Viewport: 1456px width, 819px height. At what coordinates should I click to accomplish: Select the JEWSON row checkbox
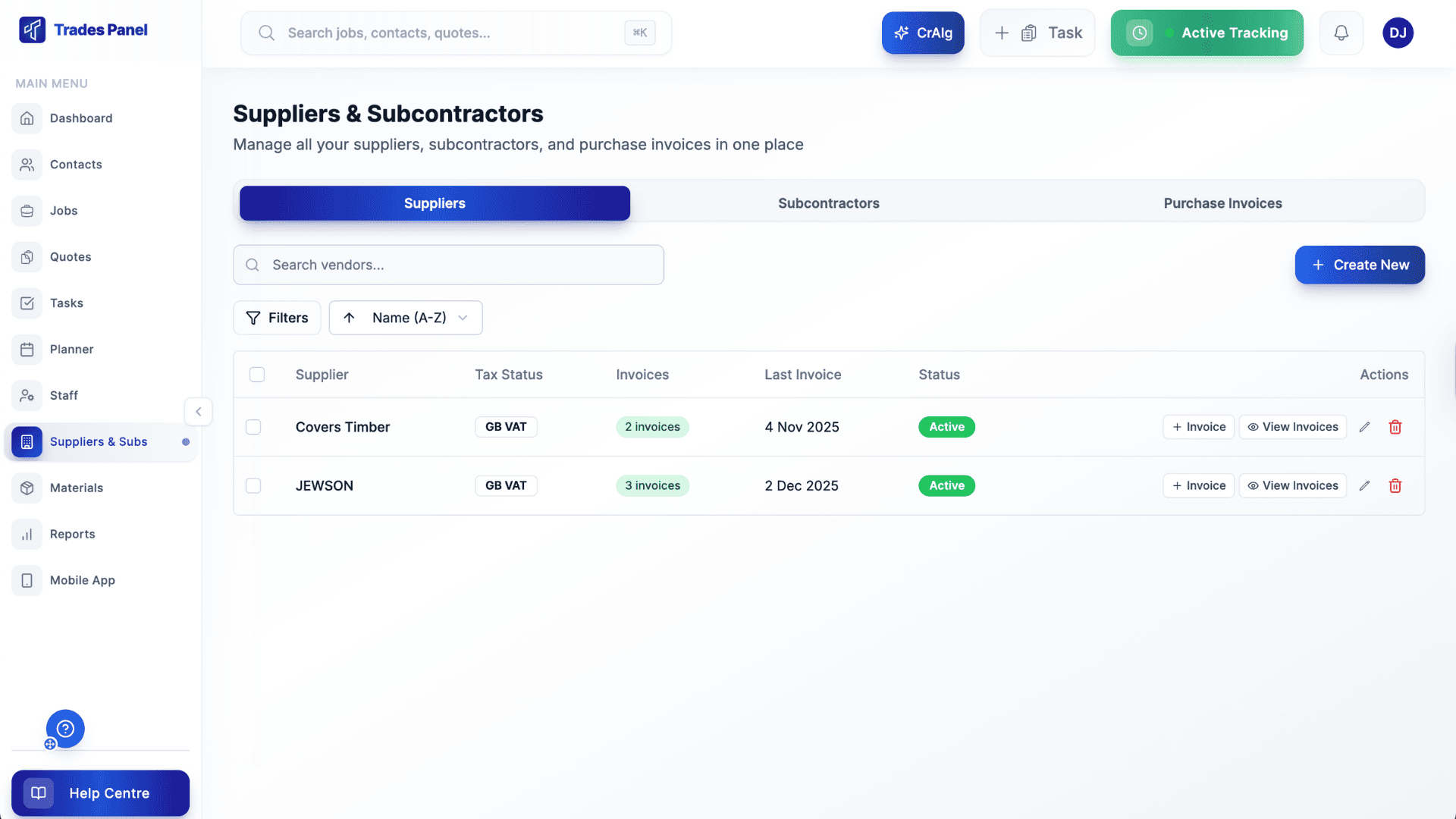(253, 485)
